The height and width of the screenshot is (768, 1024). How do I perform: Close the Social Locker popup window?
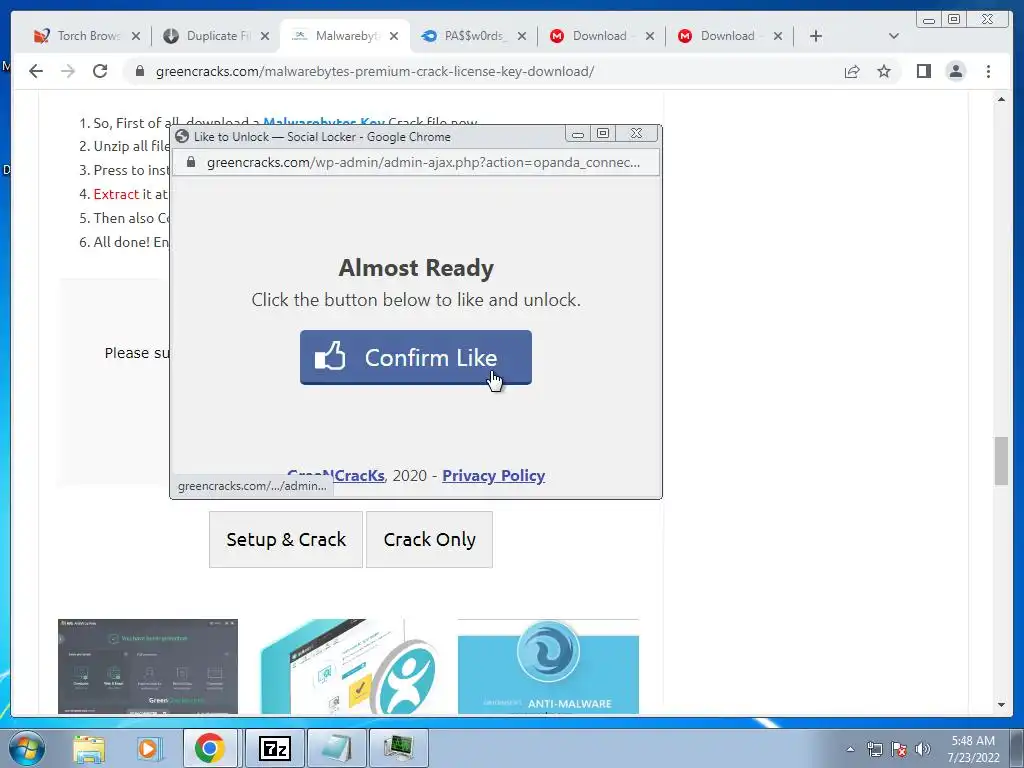[636, 134]
